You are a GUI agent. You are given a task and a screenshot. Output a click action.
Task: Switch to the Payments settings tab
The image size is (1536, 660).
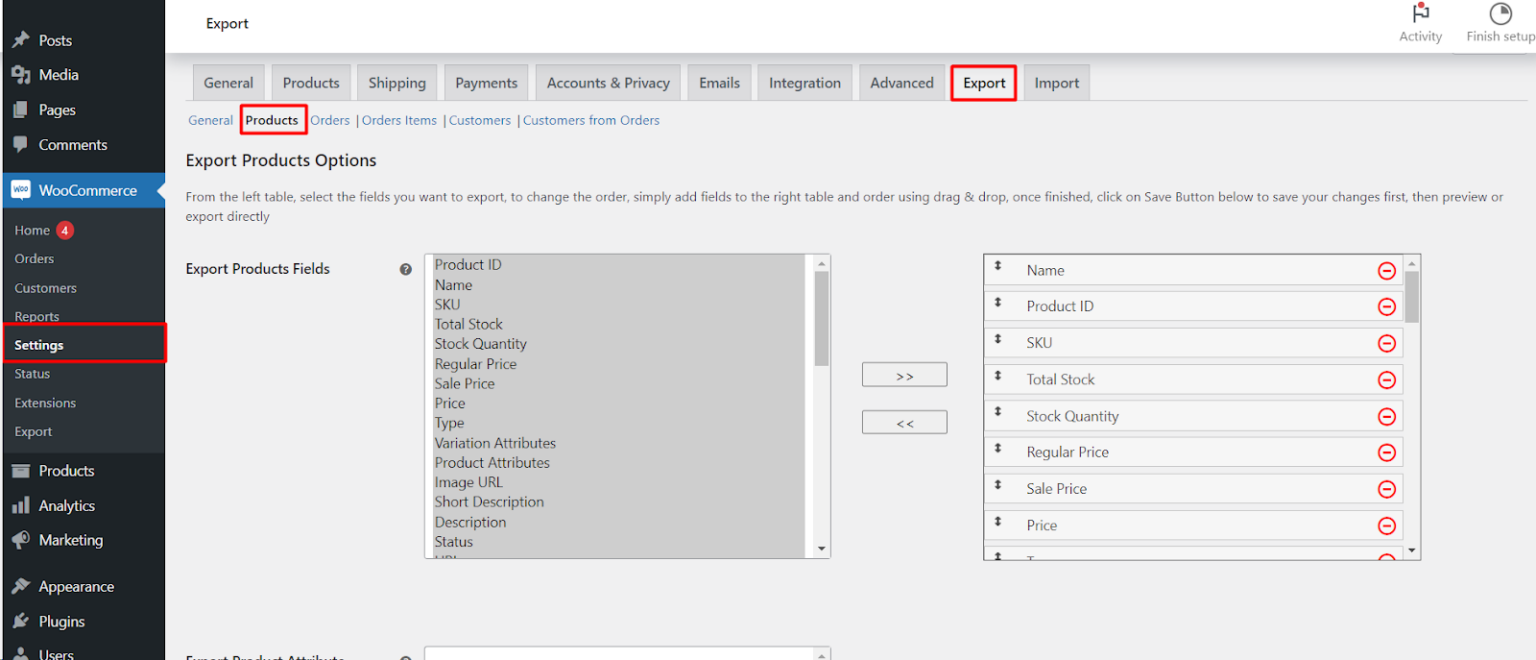click(x=486, y=82)
